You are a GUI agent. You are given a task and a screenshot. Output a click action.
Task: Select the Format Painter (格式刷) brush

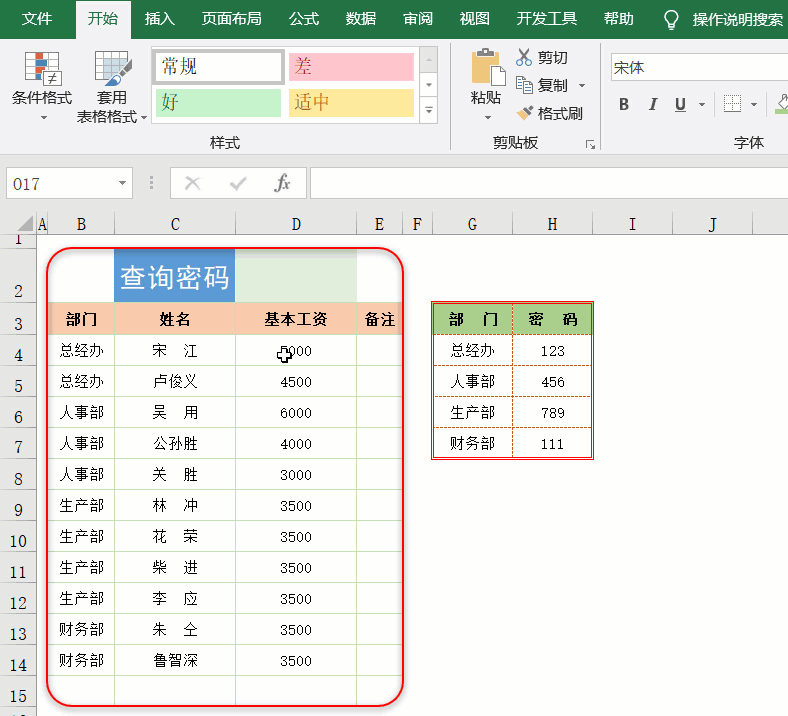click(x=525, y=113)
